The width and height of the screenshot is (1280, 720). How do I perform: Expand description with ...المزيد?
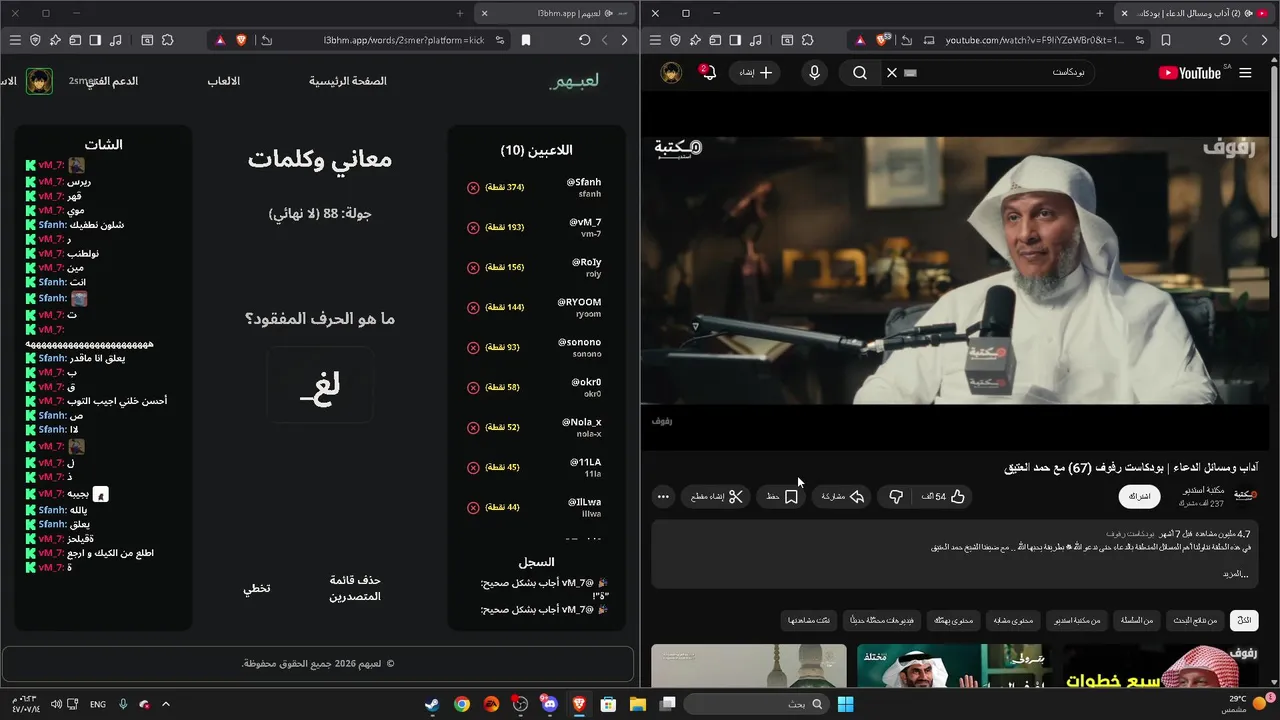pos(1235,574)
